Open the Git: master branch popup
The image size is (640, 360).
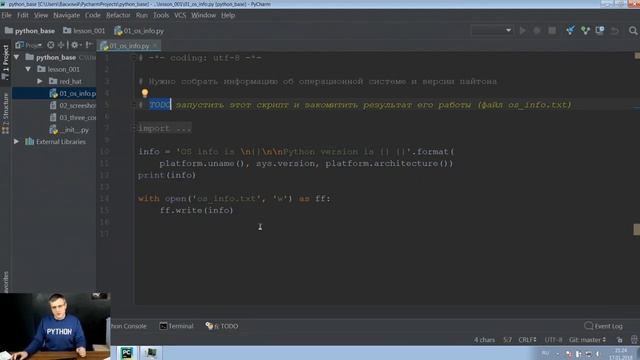[587, 340]
